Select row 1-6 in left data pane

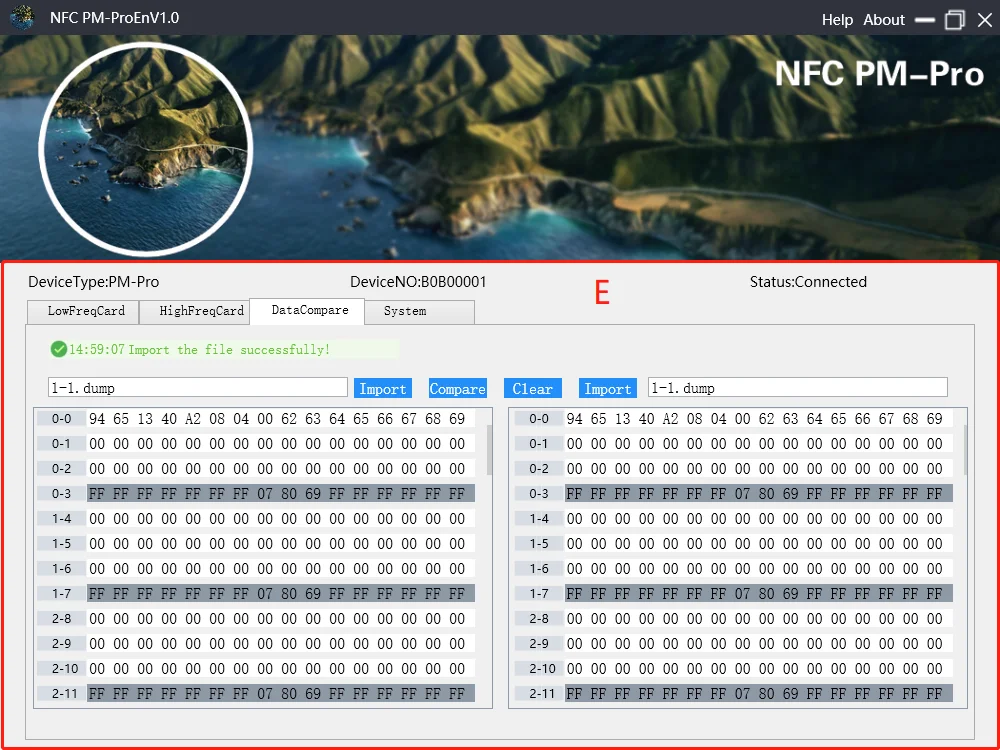click(x=256, y=568)
